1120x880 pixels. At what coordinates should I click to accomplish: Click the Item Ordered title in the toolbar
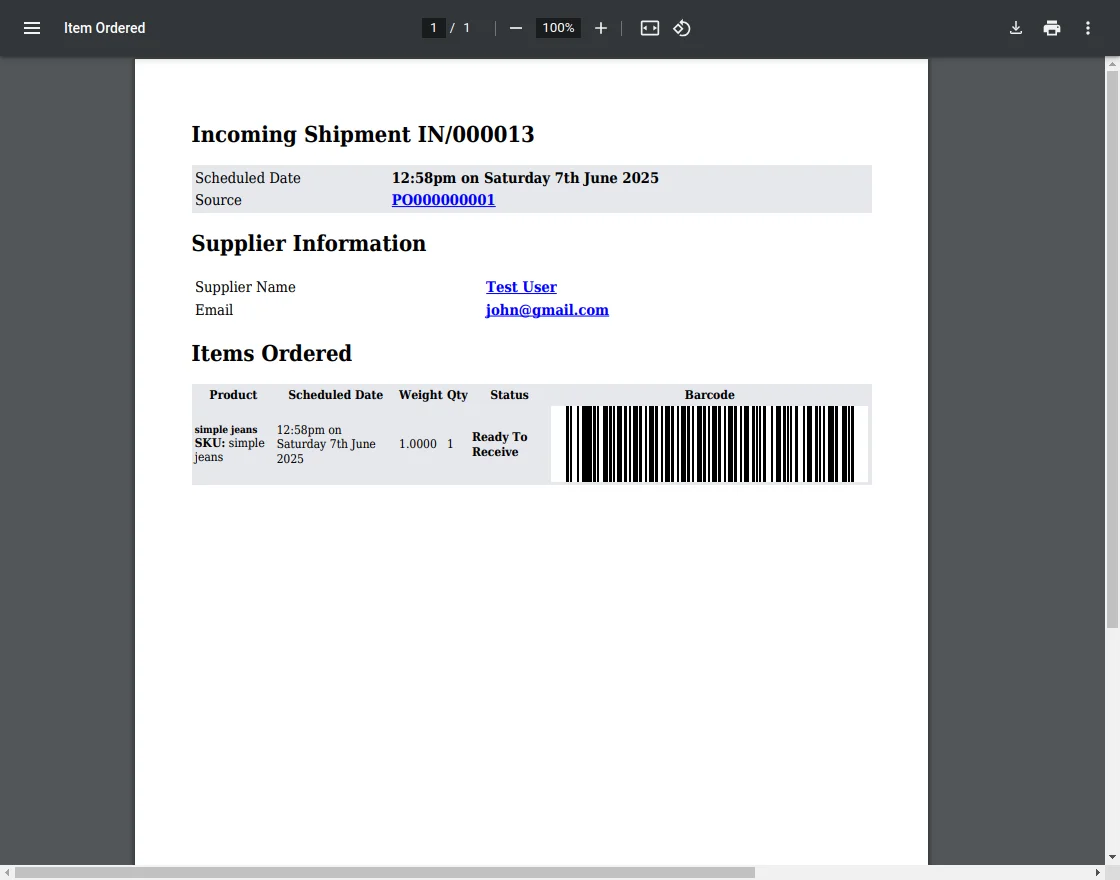pyautogui.click(x=104, y=28)
